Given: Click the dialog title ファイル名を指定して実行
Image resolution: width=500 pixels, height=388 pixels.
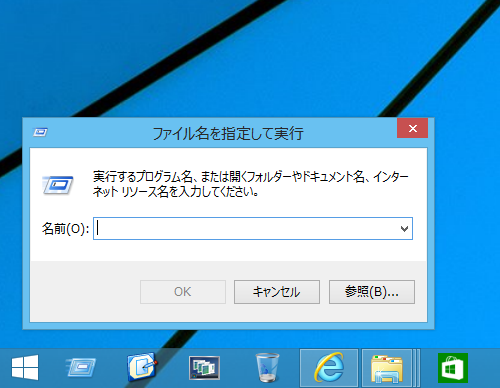Looking at the screenshot, I should click(228, 133).
